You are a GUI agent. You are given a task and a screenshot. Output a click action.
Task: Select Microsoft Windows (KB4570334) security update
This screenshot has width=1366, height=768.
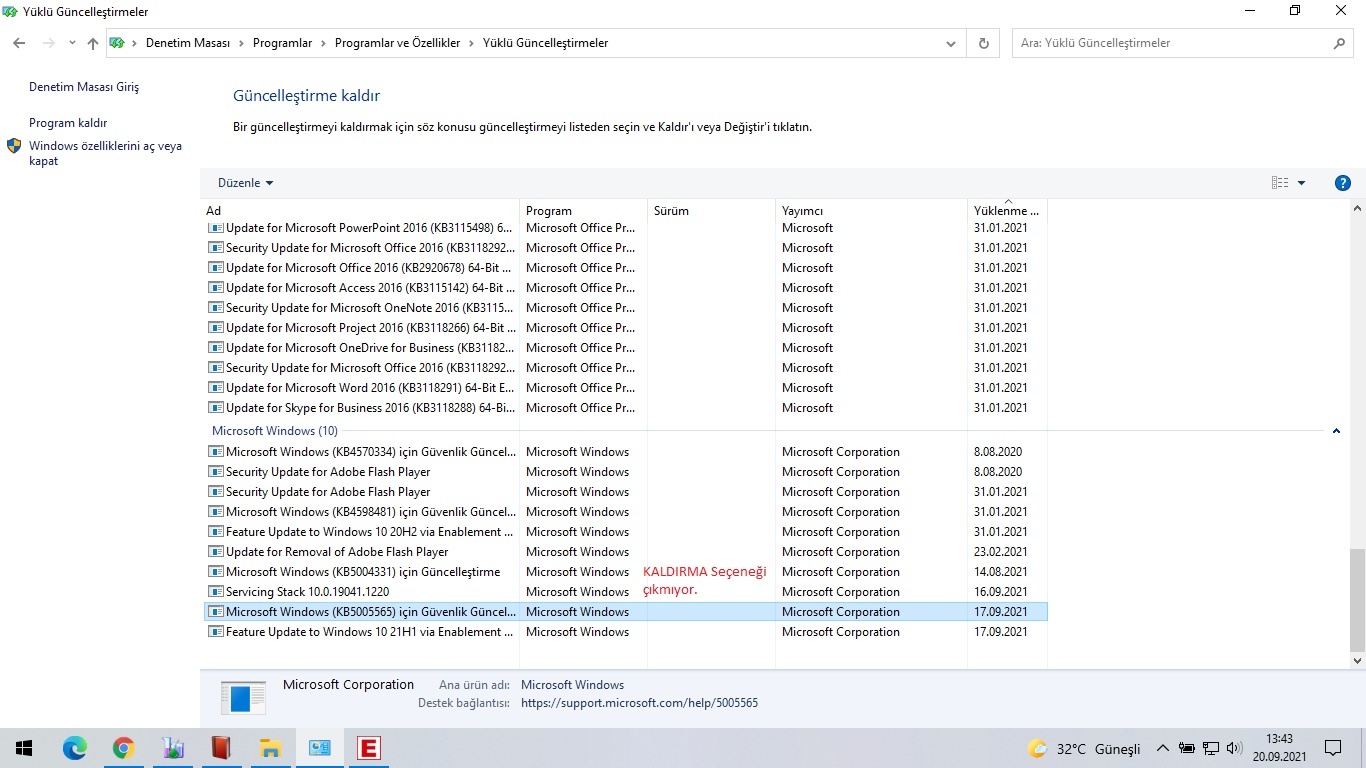[626, 452]
